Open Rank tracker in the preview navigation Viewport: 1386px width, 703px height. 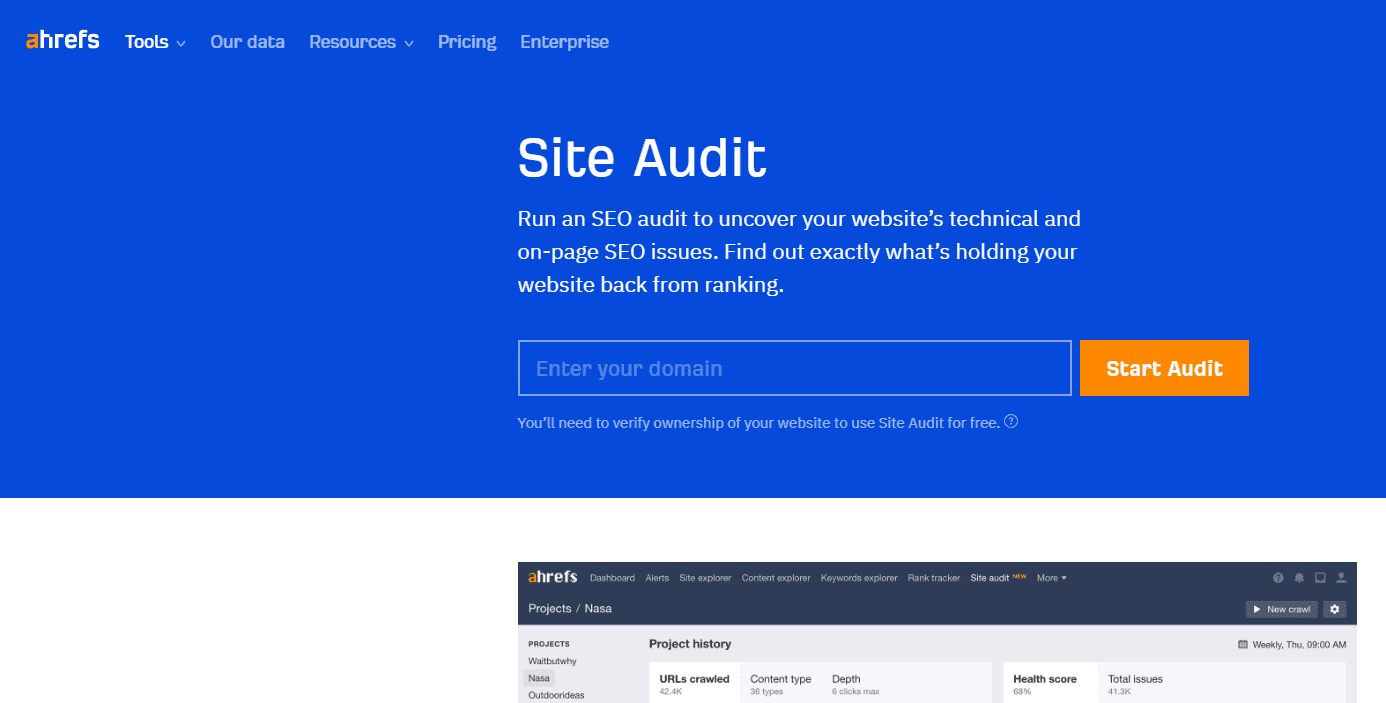(934, 578)
